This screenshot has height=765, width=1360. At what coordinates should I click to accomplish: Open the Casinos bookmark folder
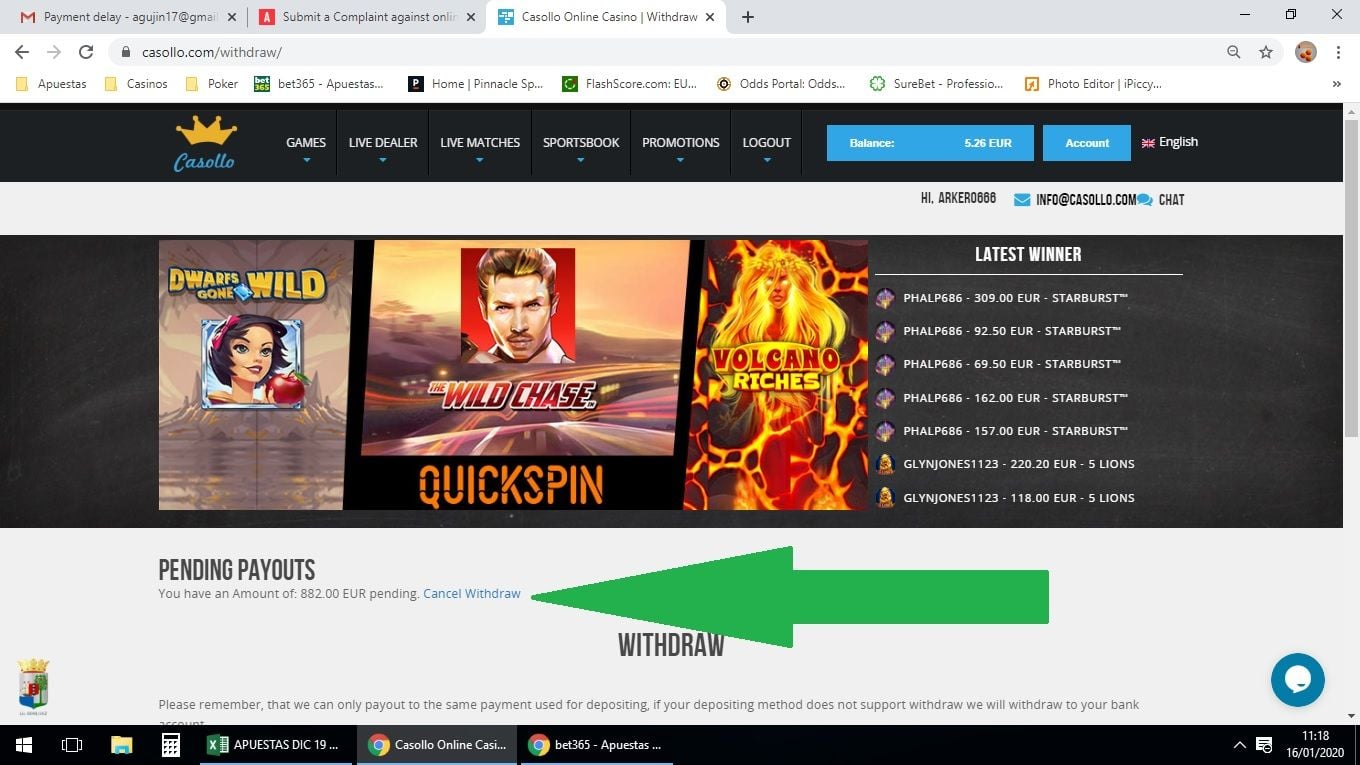click(136, 84)
